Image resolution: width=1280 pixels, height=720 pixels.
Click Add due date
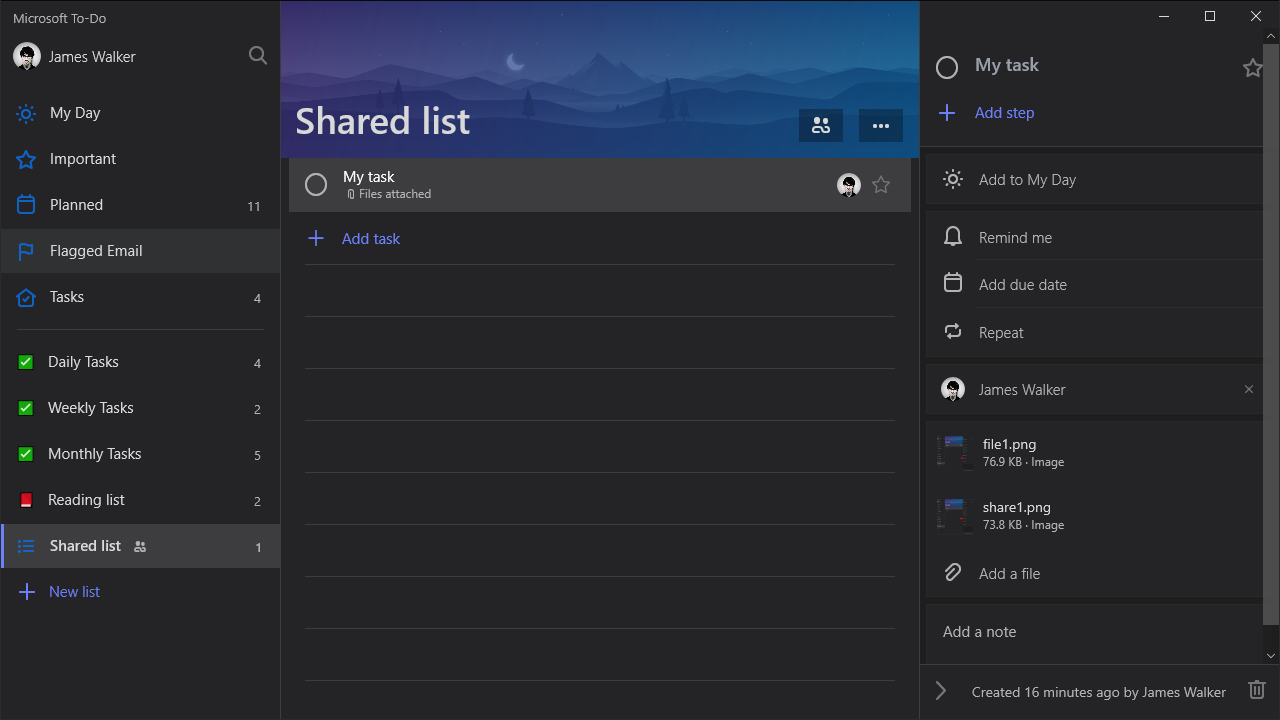[x=1095, y=285]
